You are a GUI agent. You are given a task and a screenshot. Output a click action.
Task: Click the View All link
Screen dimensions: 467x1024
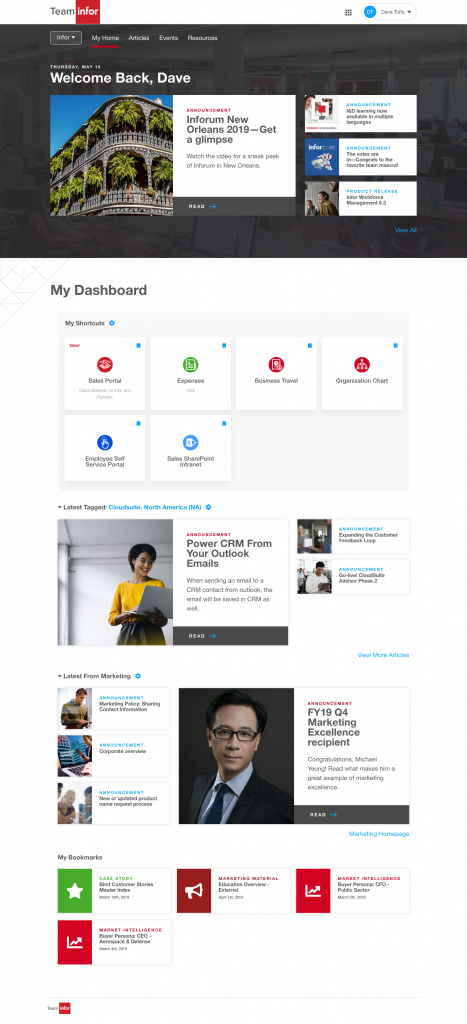click(x=406, y=230)
